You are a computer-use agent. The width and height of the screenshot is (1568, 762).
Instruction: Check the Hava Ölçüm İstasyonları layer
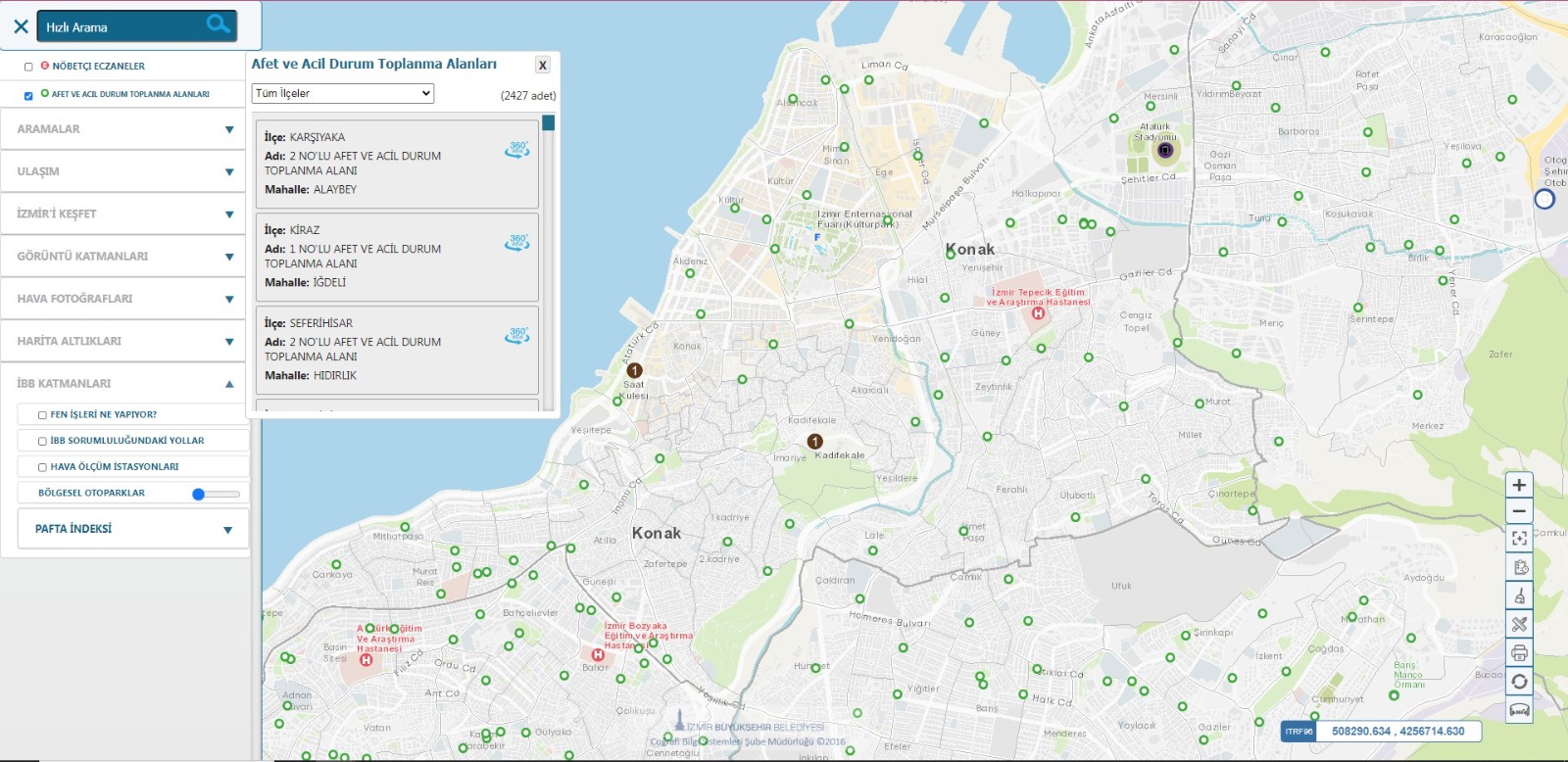pyautogui.click(x=42, y=467)
